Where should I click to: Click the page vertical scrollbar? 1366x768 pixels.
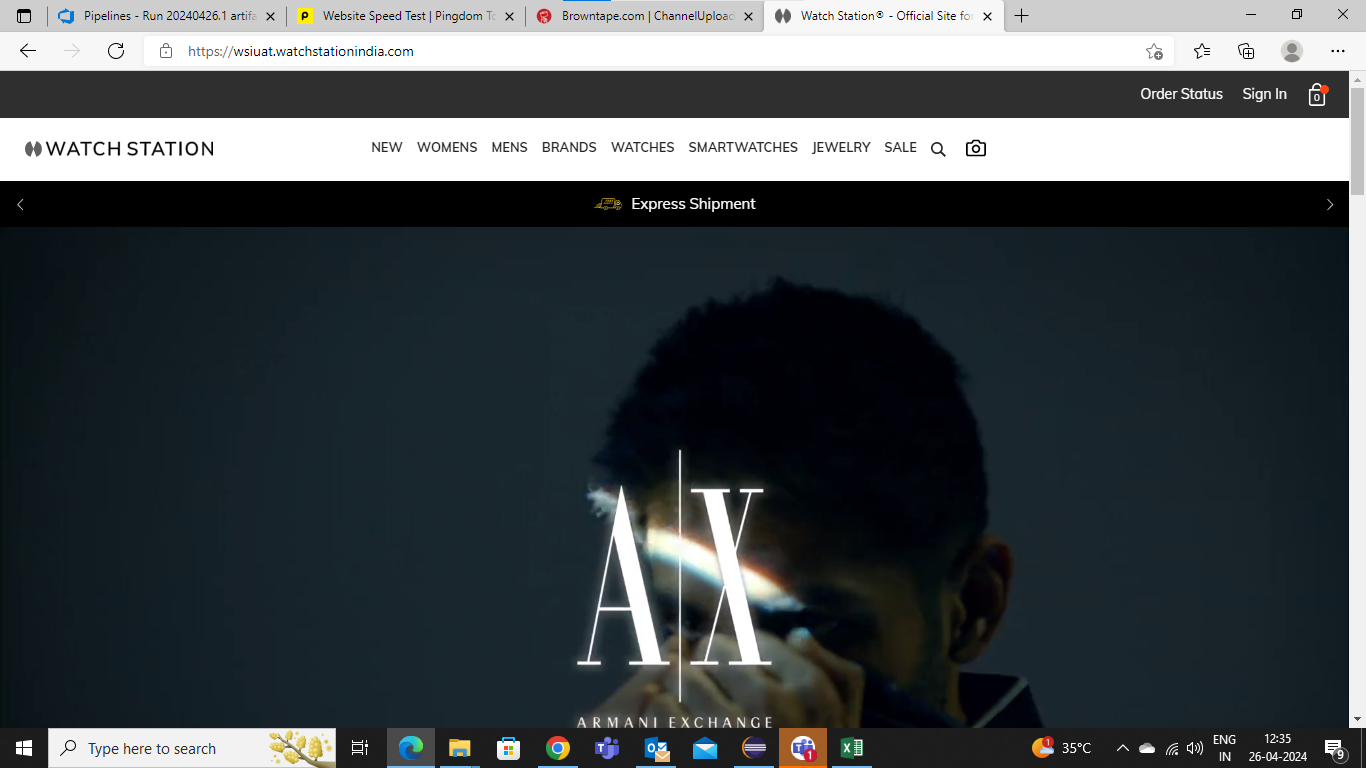coord(1357,140)
